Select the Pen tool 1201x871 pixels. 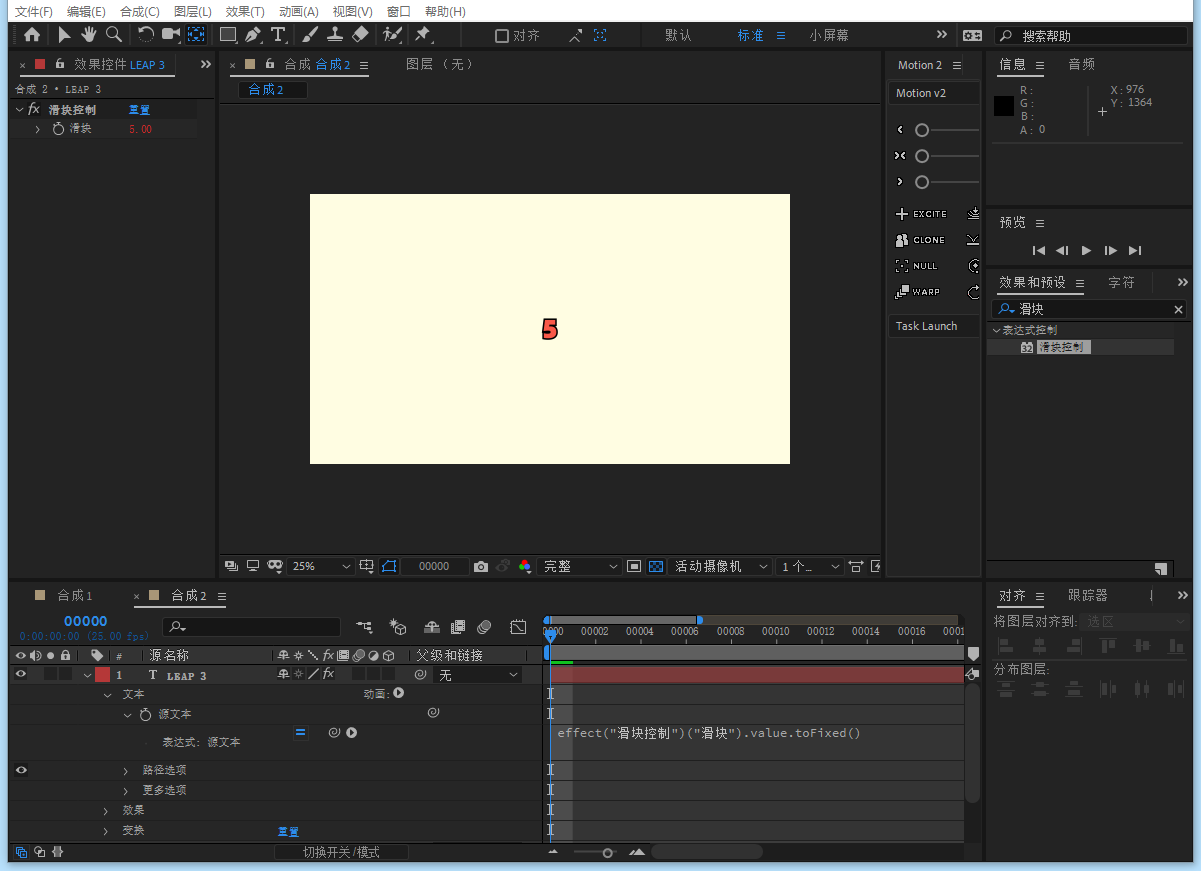click(x=253, y=35)
